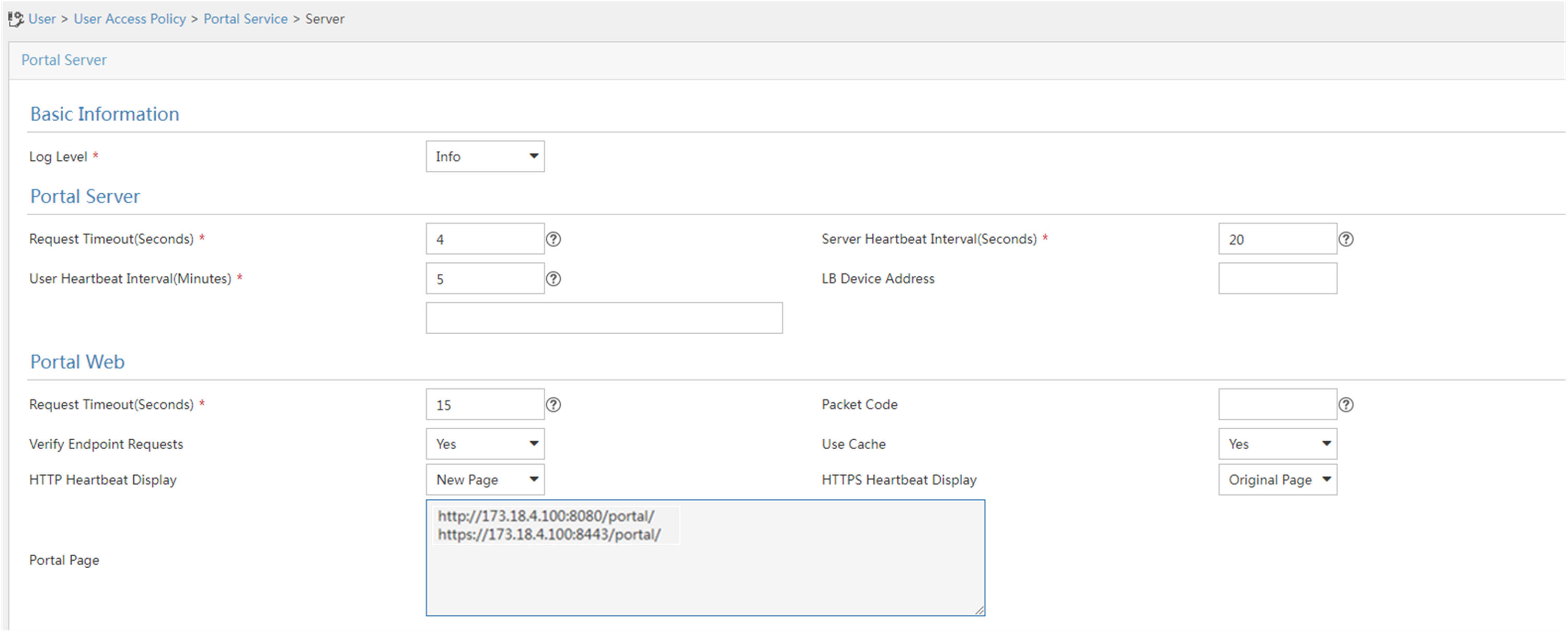This screenshot has height=633, width=1568.
Task: Open help for Packet Code
Action: [1346, 404]
